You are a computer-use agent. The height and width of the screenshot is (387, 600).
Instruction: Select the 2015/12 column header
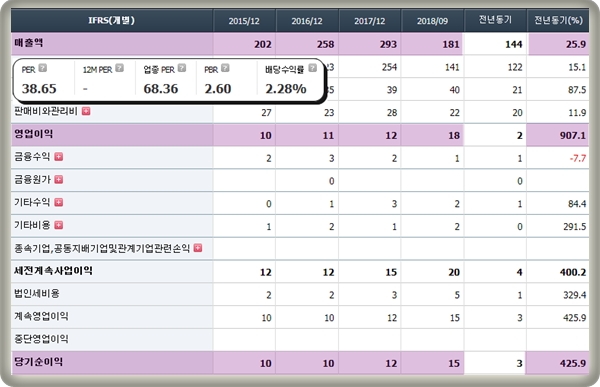[244, 21]
